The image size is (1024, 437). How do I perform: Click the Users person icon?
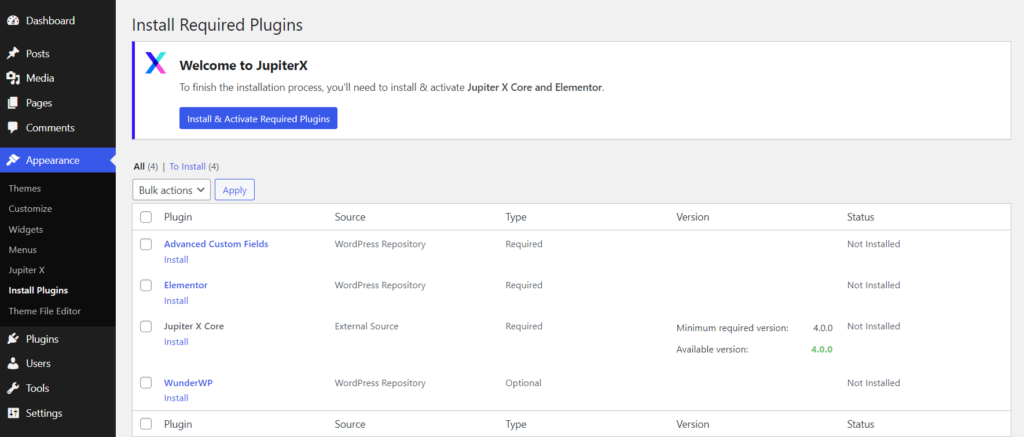[x=12, y=364]
